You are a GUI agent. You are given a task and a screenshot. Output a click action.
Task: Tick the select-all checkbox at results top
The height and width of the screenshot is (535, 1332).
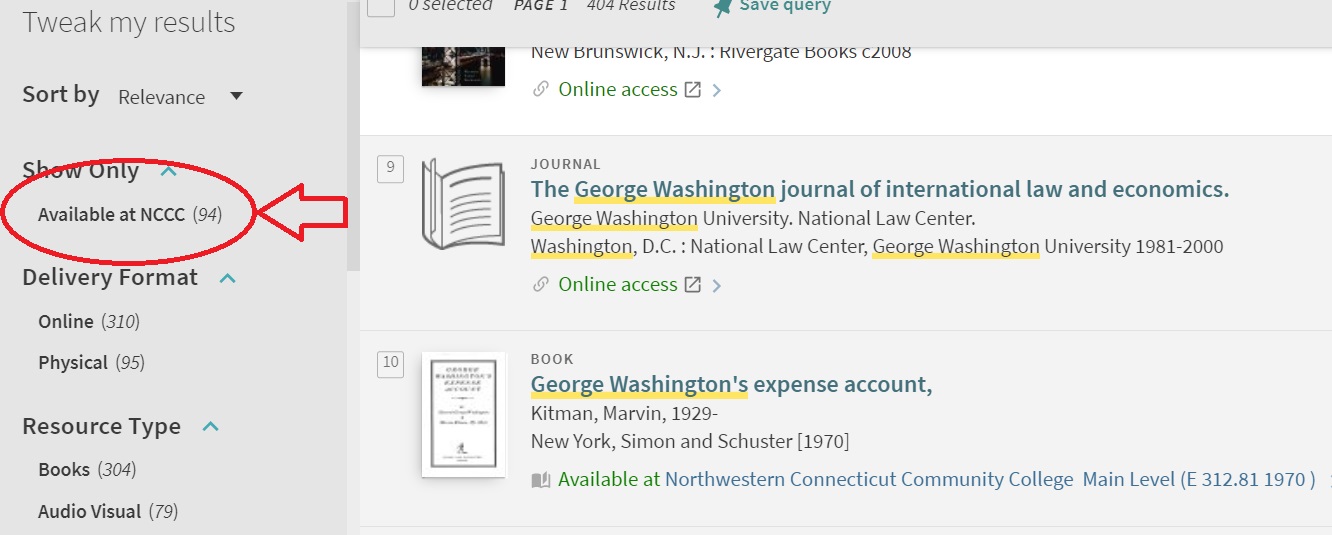[381, 6]
